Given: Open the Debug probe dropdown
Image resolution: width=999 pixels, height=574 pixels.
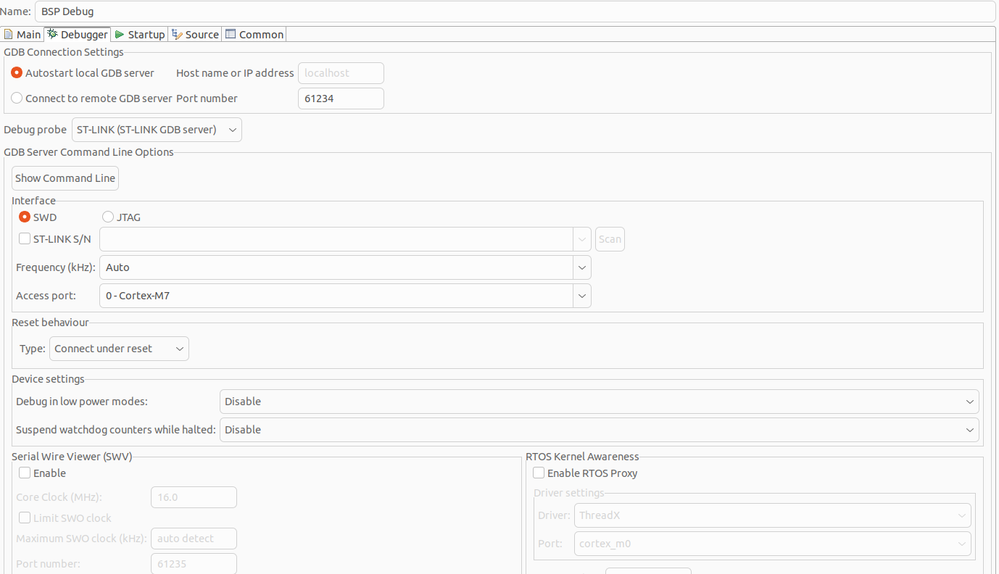Looking at the screenshot, I should [157, 130].
